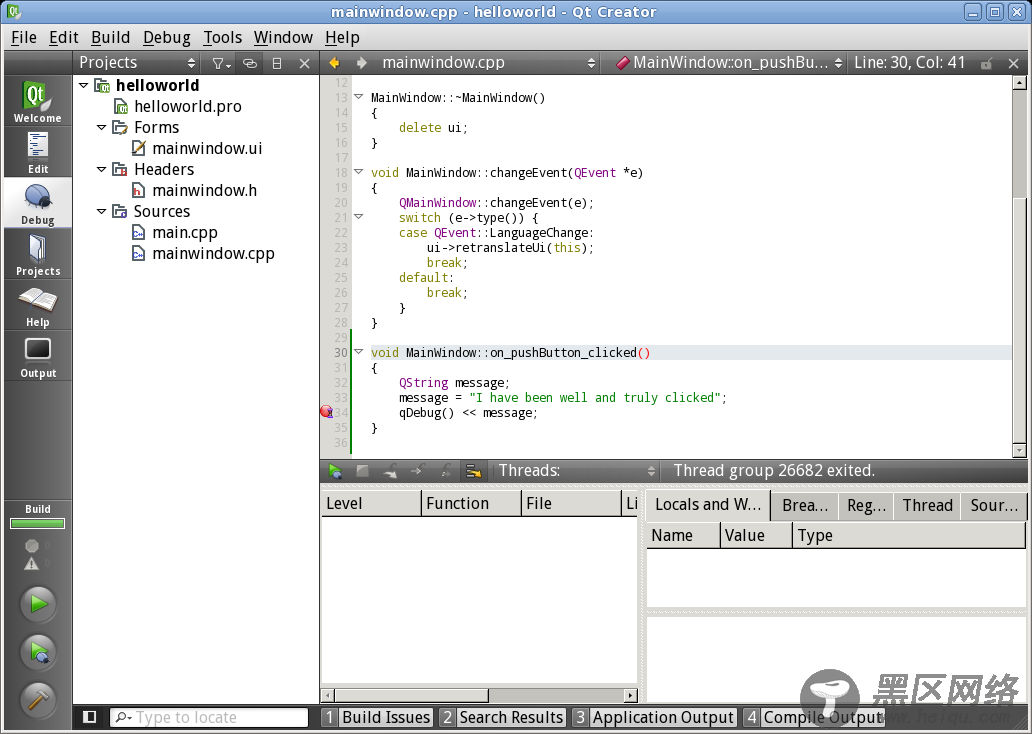Show the Search Results pane
This screenshot has height=734, width=1032.
(x=503, y=717)
